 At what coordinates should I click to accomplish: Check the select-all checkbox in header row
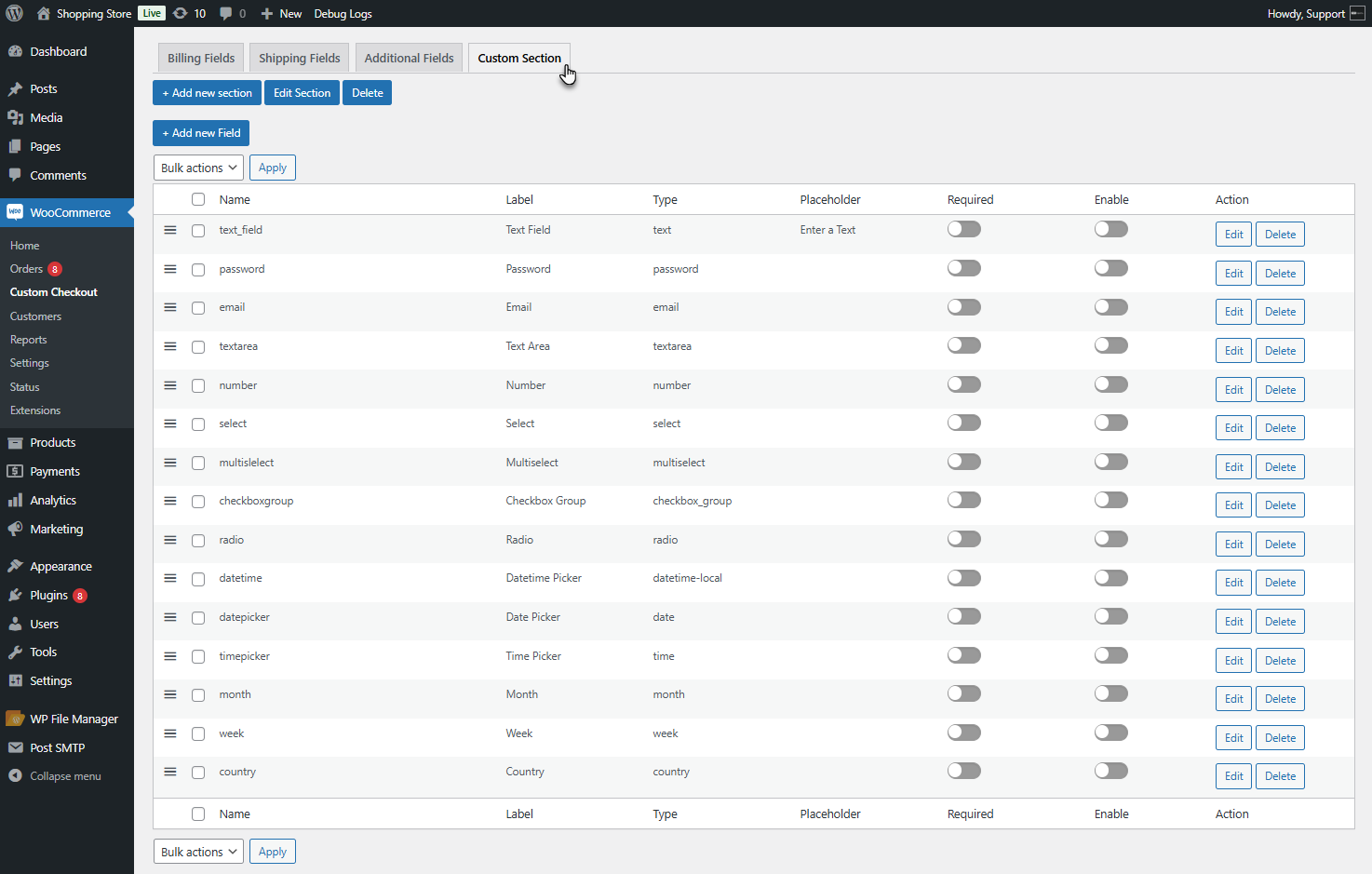tap(198, 199)
